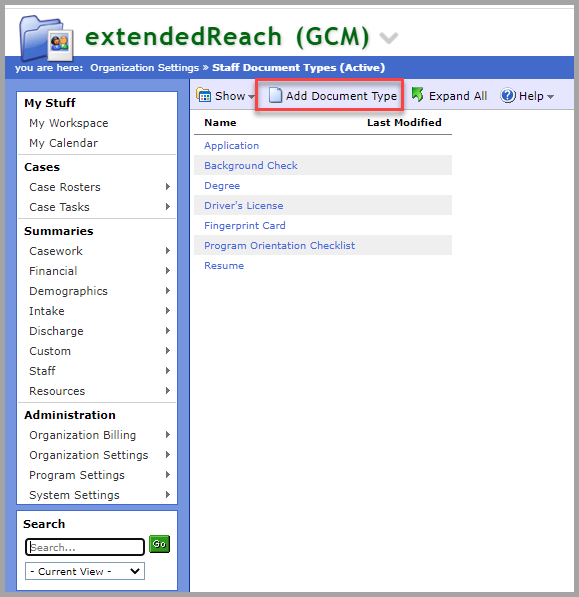Click the green Expand All arrow icon
Image resolution: width=579 pixels, height=597 pixels.
(x=418, y=95)
